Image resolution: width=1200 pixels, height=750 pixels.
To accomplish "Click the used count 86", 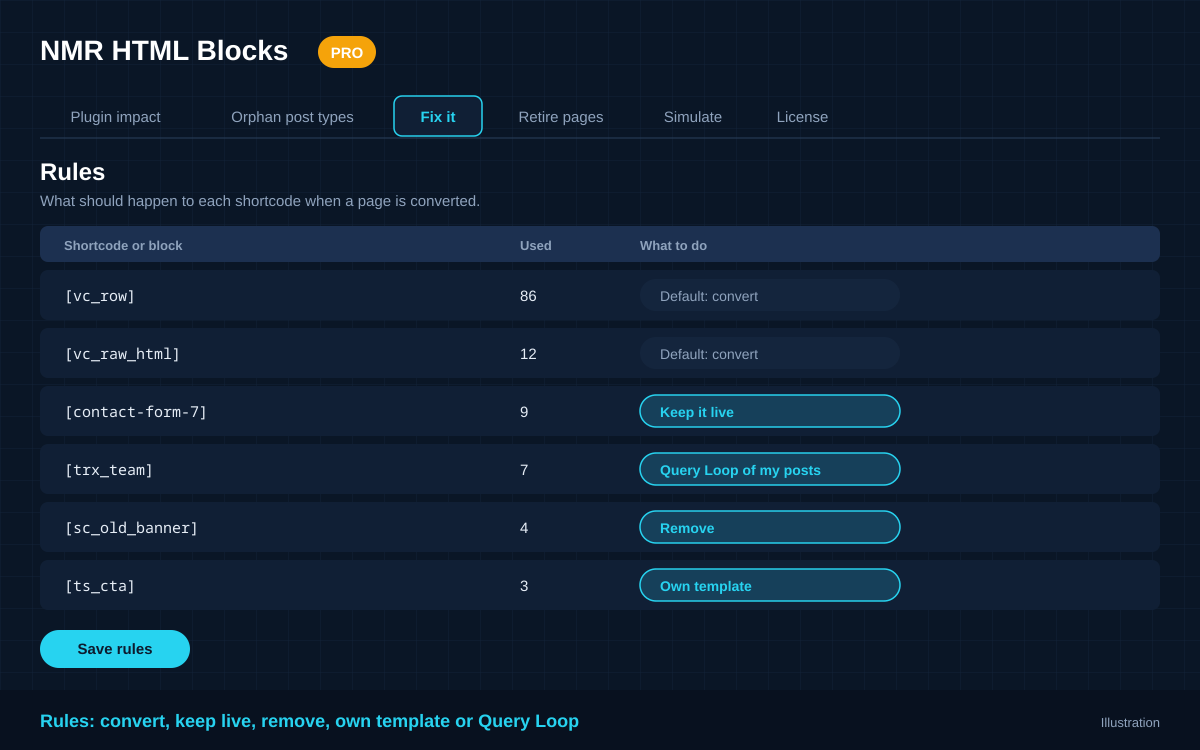I will 528,296.
